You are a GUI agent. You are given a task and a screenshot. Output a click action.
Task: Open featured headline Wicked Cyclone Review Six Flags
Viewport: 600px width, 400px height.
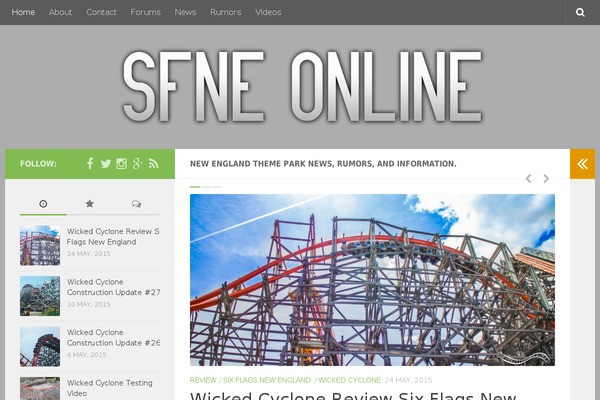point(353,395)
